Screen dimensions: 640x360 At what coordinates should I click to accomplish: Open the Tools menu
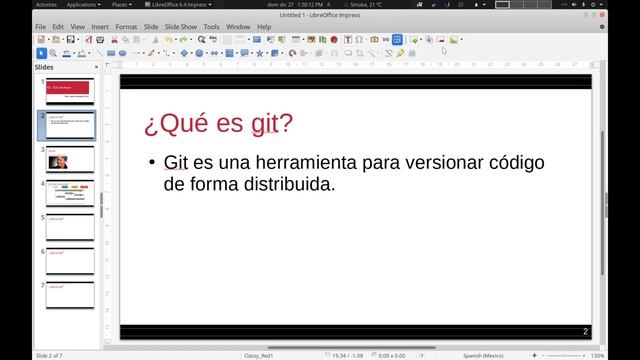point(211,27)
